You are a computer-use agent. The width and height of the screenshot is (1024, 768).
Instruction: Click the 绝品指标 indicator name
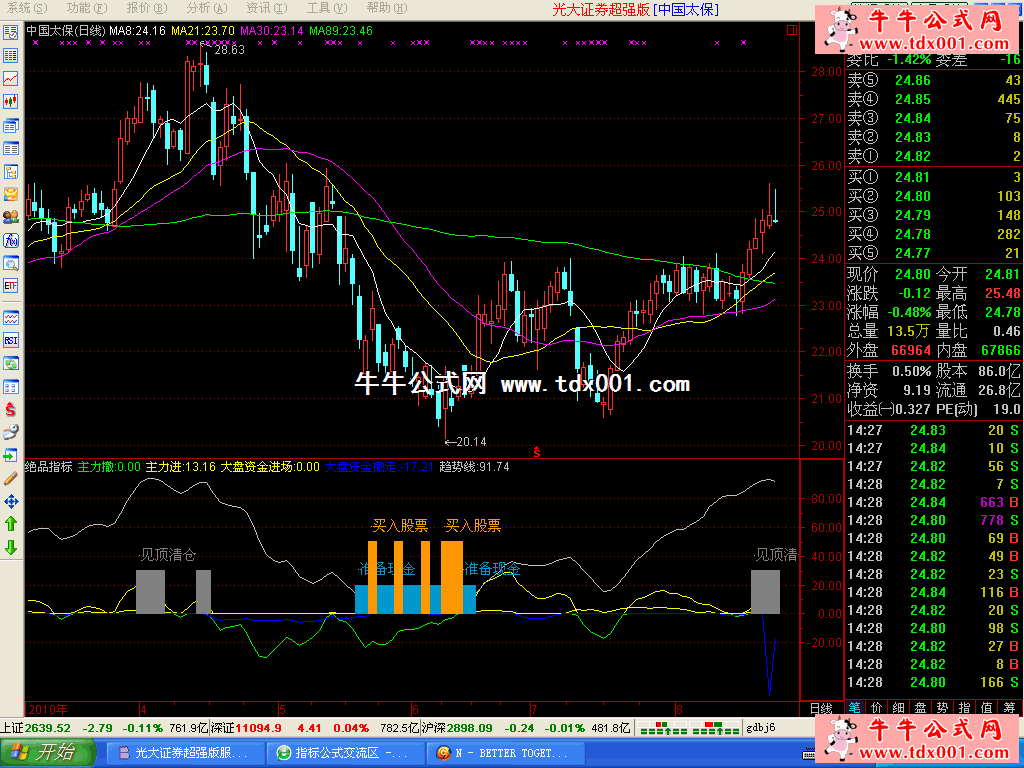(49, 467)
